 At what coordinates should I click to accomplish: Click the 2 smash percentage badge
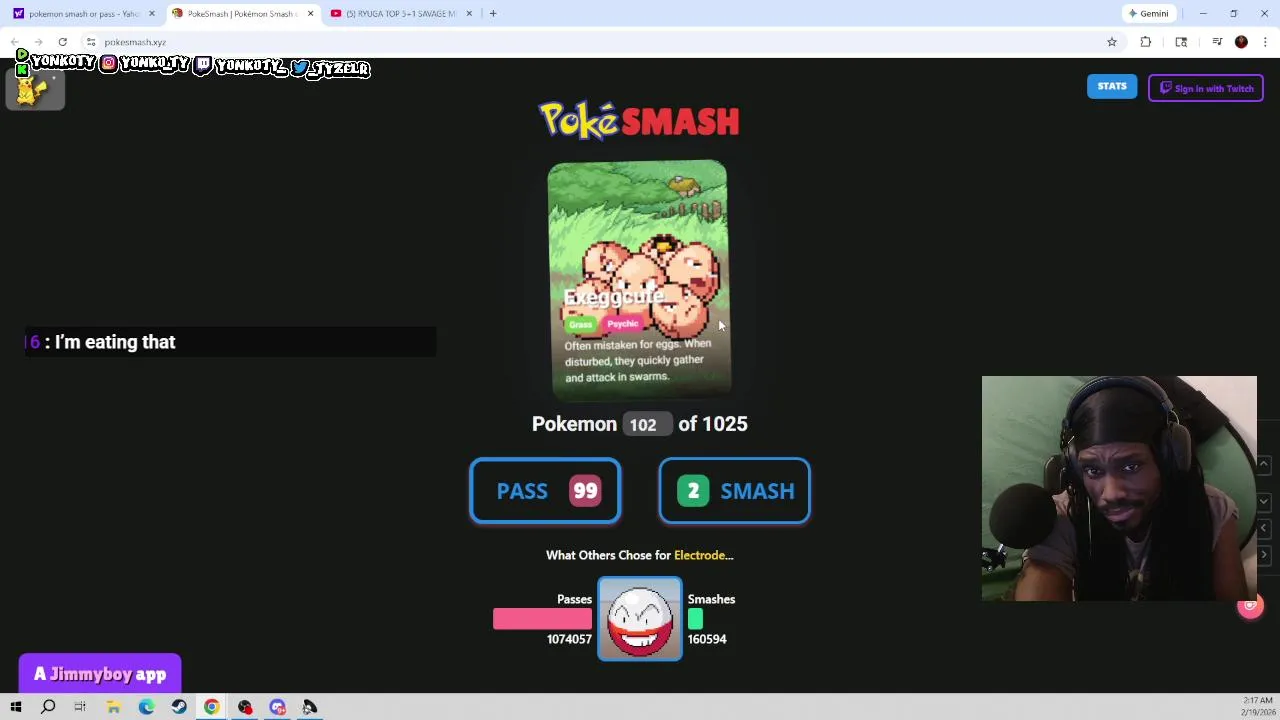[693, 491]
